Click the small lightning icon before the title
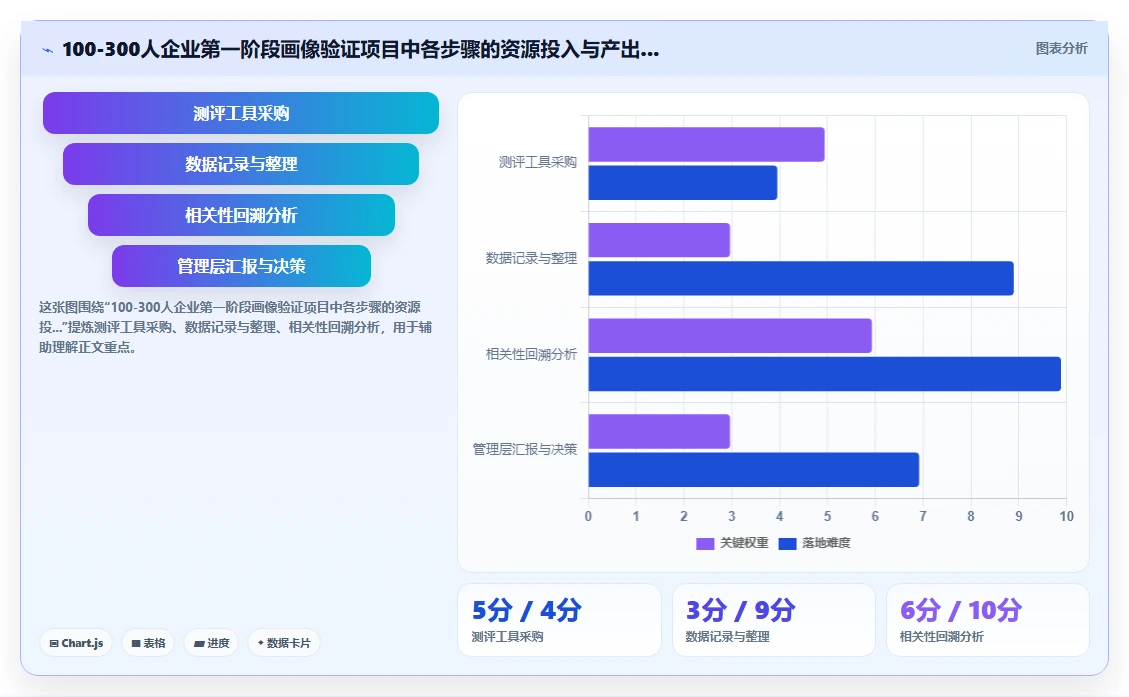1129x697 pixels. coord(48,50)
